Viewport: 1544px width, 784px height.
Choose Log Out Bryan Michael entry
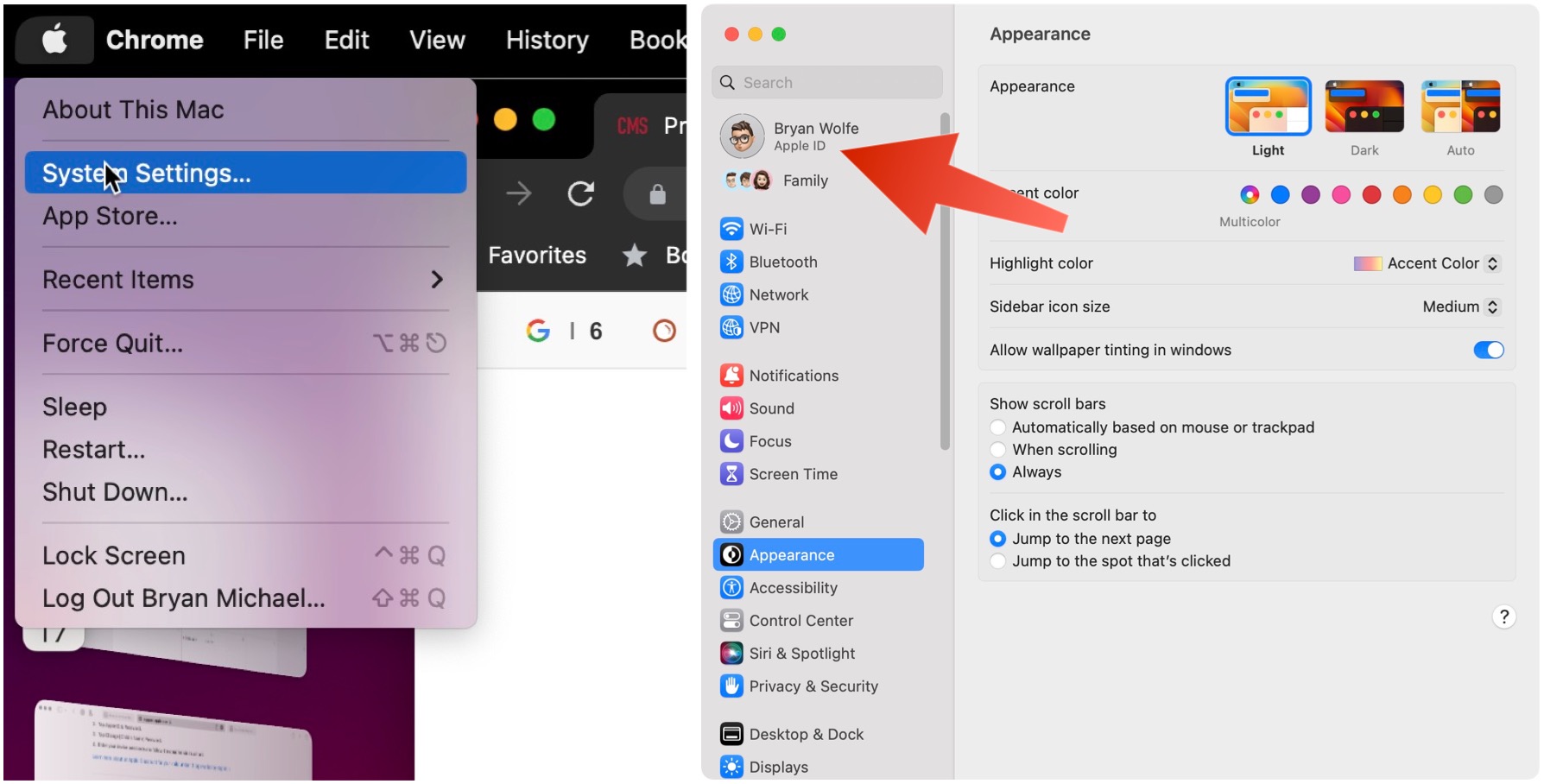(x=245, y=598)
